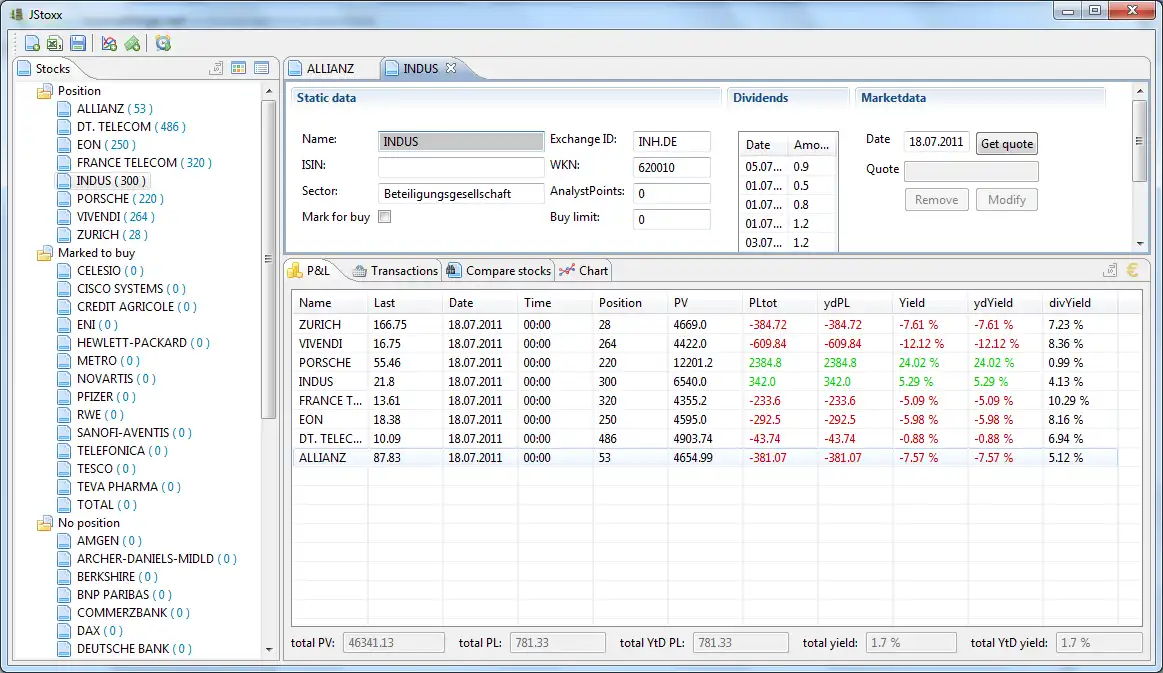Viewport: 1163px width, 673px height.
Task: Select the ZURICH row in P&L table
Action: (705, 325)
